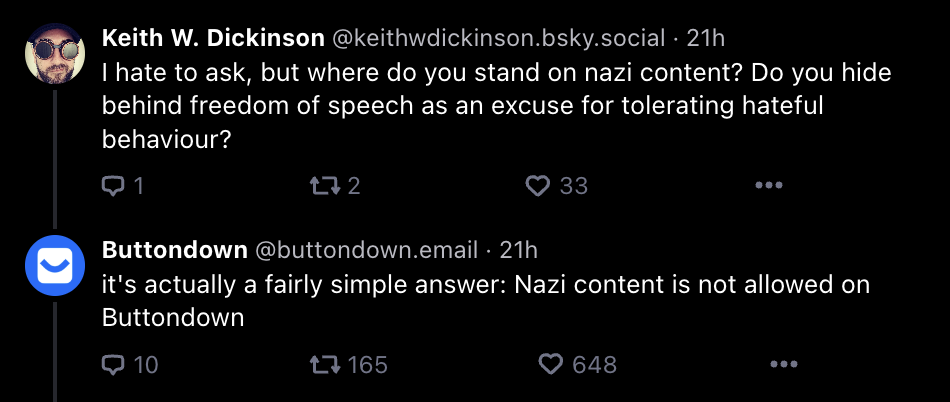Click the 10 replies count on Buttondown's post
Image resolution: width=950 pixels, height=402 pixels.
tap(146, 365)
